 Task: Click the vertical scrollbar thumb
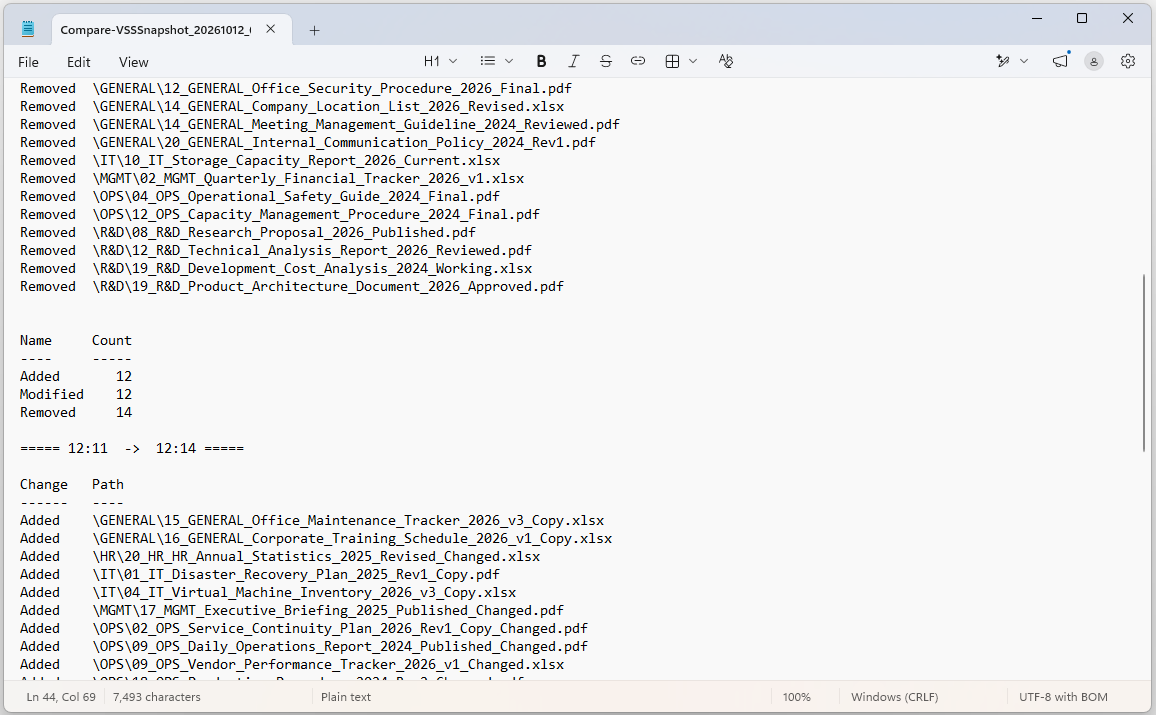[1144, 362]
